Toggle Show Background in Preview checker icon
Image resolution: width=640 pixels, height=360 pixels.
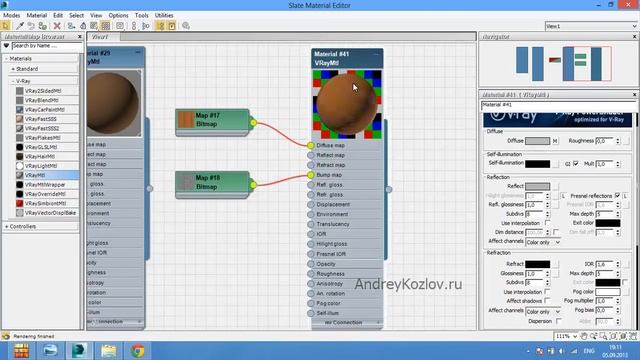click(x=105, y=26)
